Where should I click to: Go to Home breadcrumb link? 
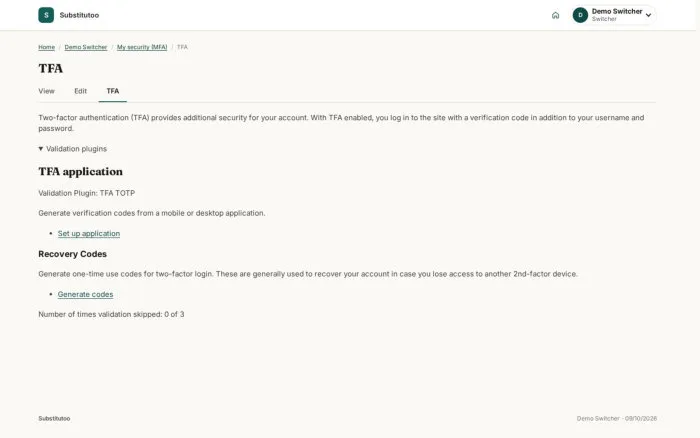tap(46, 47)
